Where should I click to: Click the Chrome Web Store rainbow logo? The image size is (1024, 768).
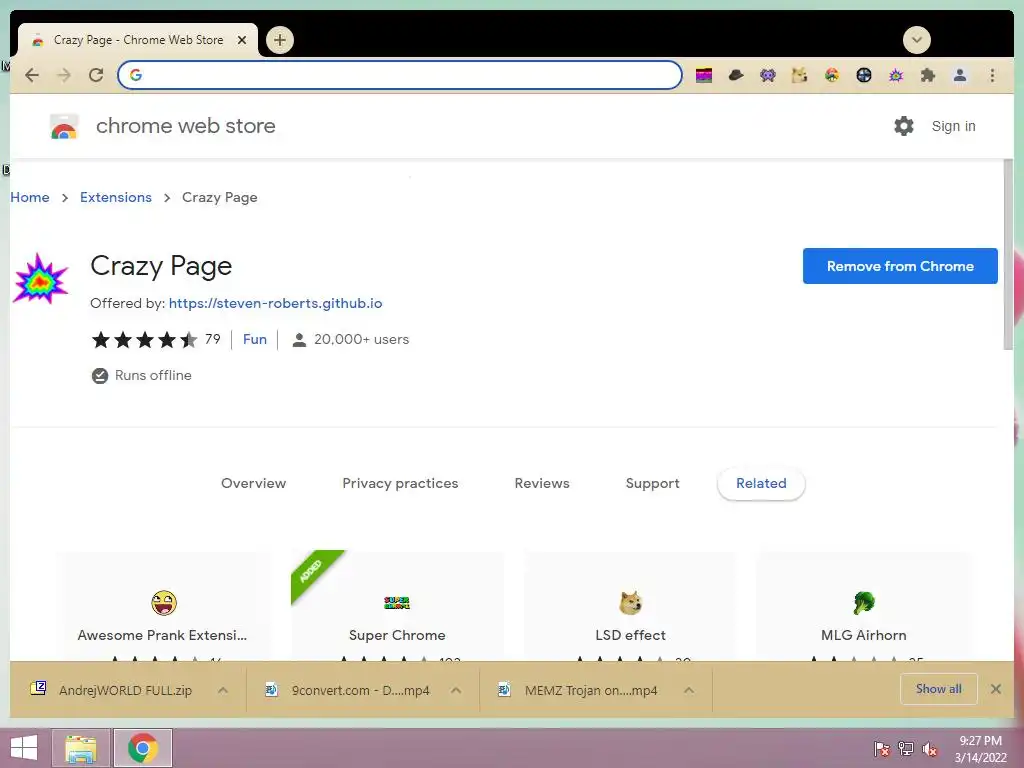click(x=64, y=127)
